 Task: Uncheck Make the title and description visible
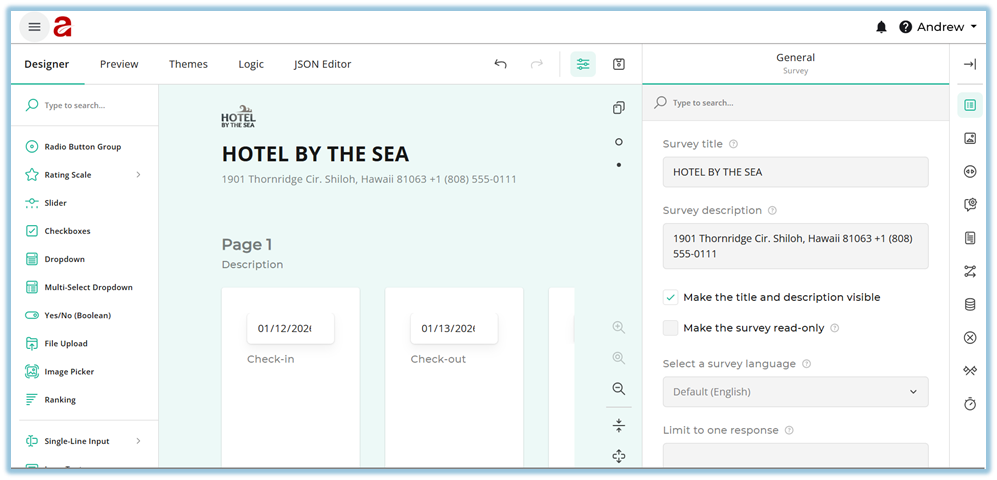(x=671, y=298)
